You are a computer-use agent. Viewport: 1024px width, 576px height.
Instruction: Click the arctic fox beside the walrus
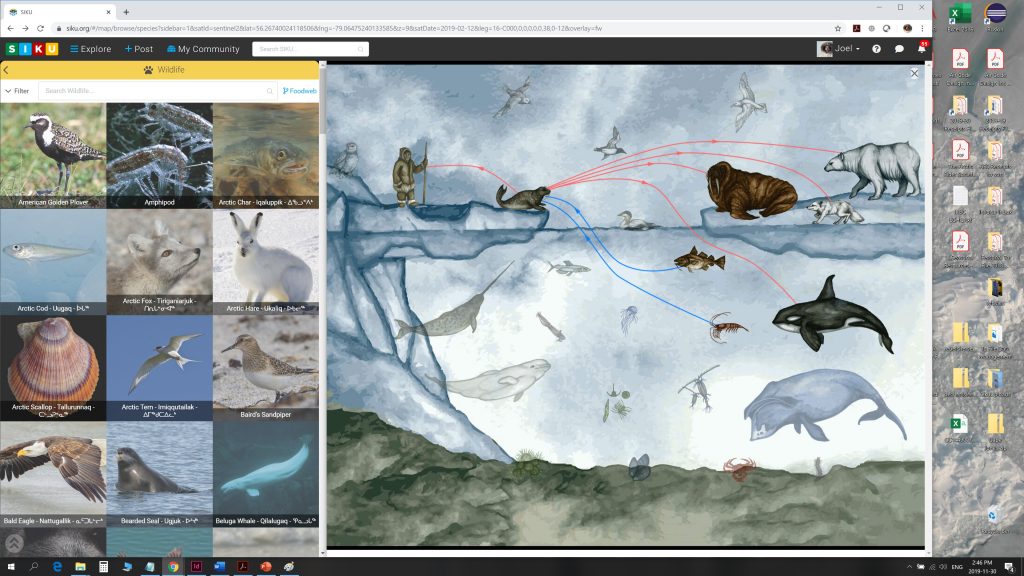(835, 212)
